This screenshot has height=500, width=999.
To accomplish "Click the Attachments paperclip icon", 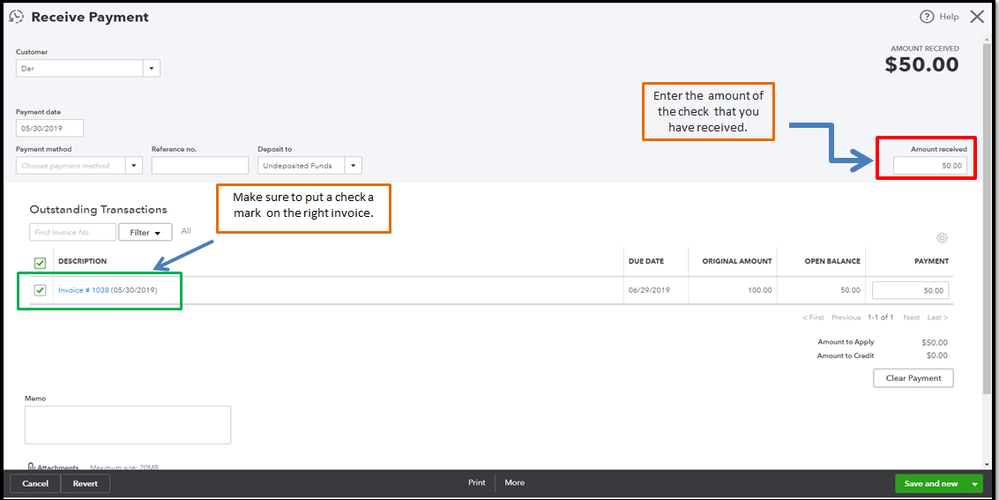I will 32,468.
